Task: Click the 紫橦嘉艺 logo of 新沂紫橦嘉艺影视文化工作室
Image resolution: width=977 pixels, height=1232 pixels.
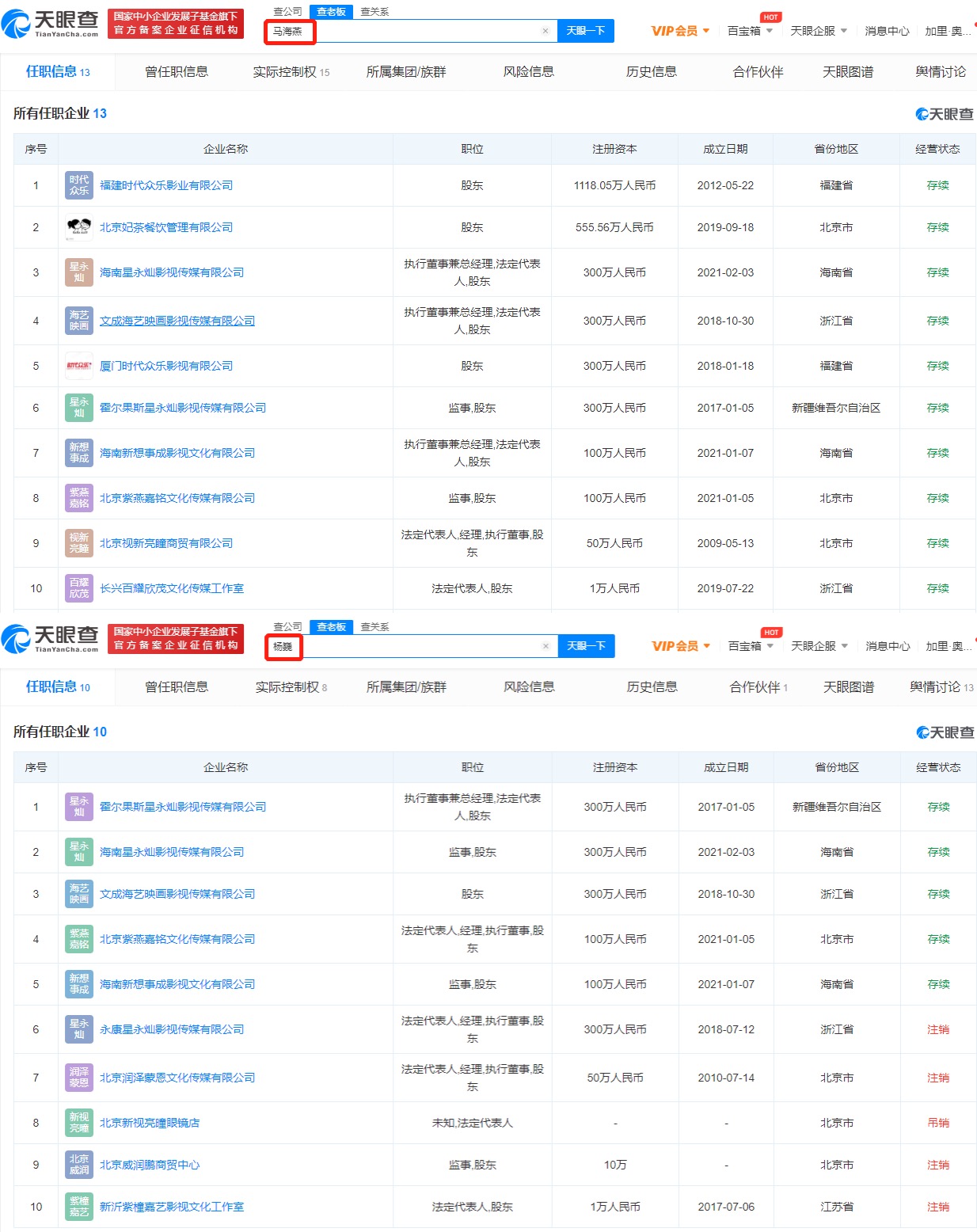Action: pyautogui.click(x=79, y=1207)
